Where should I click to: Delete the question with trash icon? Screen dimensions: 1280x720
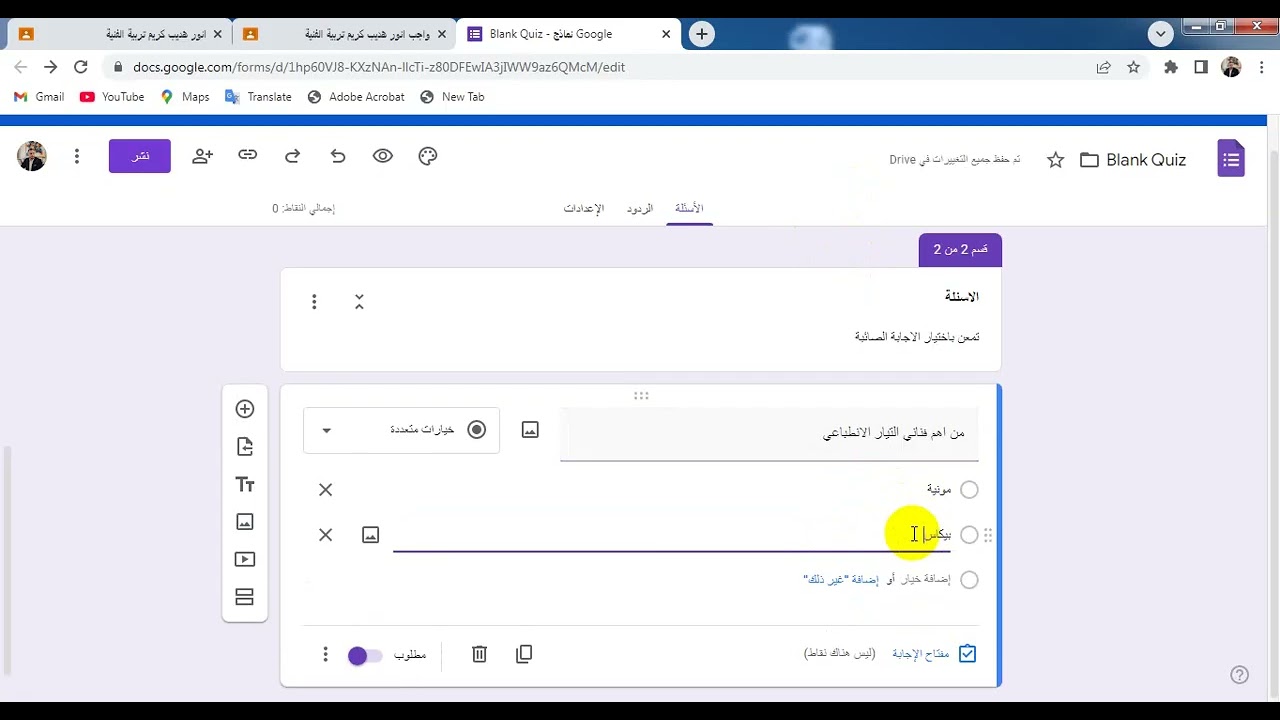(x=479, y=654)
